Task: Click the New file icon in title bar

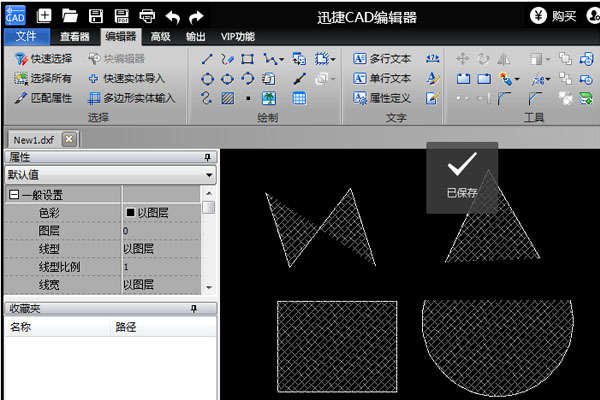Action: tap(44, 16)
